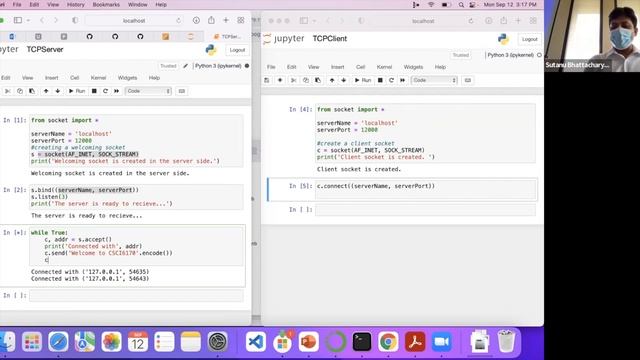Select the c.connect cell in TCPClient
Image resolution: width=640 pixels, height=360 pixels.
coord(425,189)
